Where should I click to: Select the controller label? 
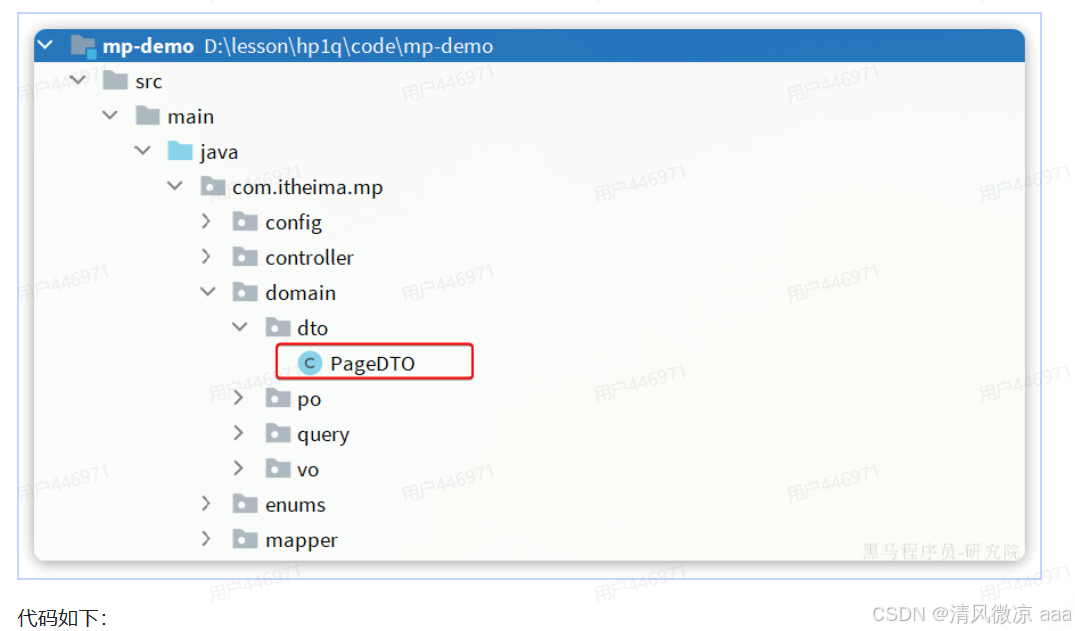pos(309,258)
